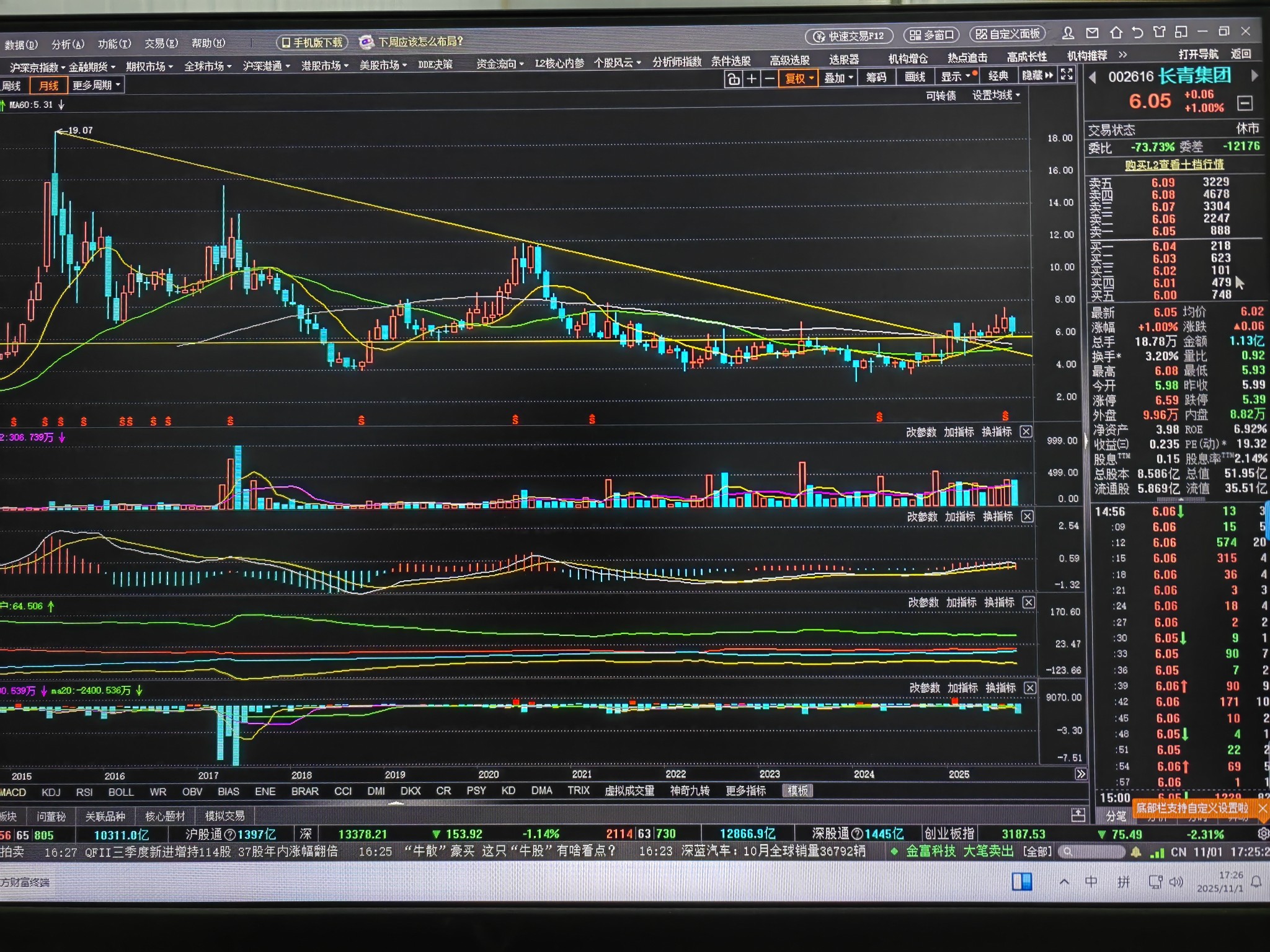Viewport: 1270px width, 952px height.
Task: Click the lock icon in chart toolbar
Action: [734, 79]
